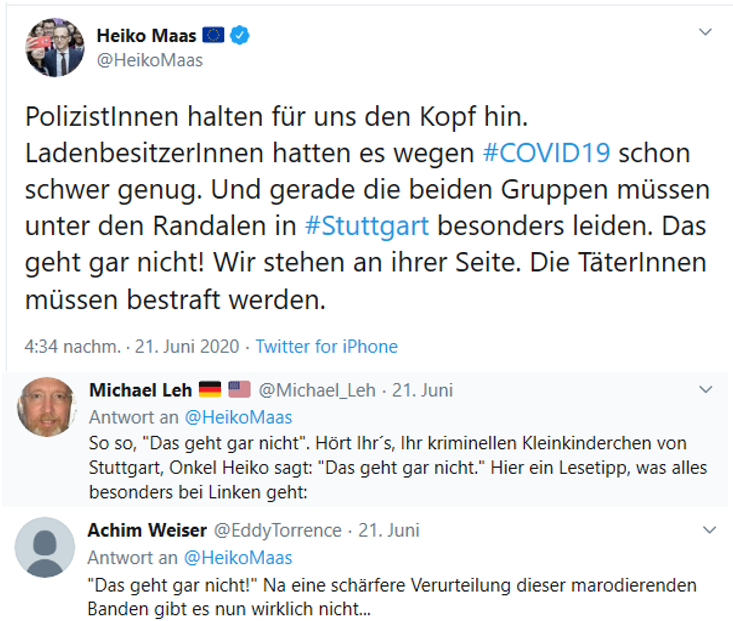Open options chevron on Achim Weiser's reply

pyautogui.click(x=707, y=529)
